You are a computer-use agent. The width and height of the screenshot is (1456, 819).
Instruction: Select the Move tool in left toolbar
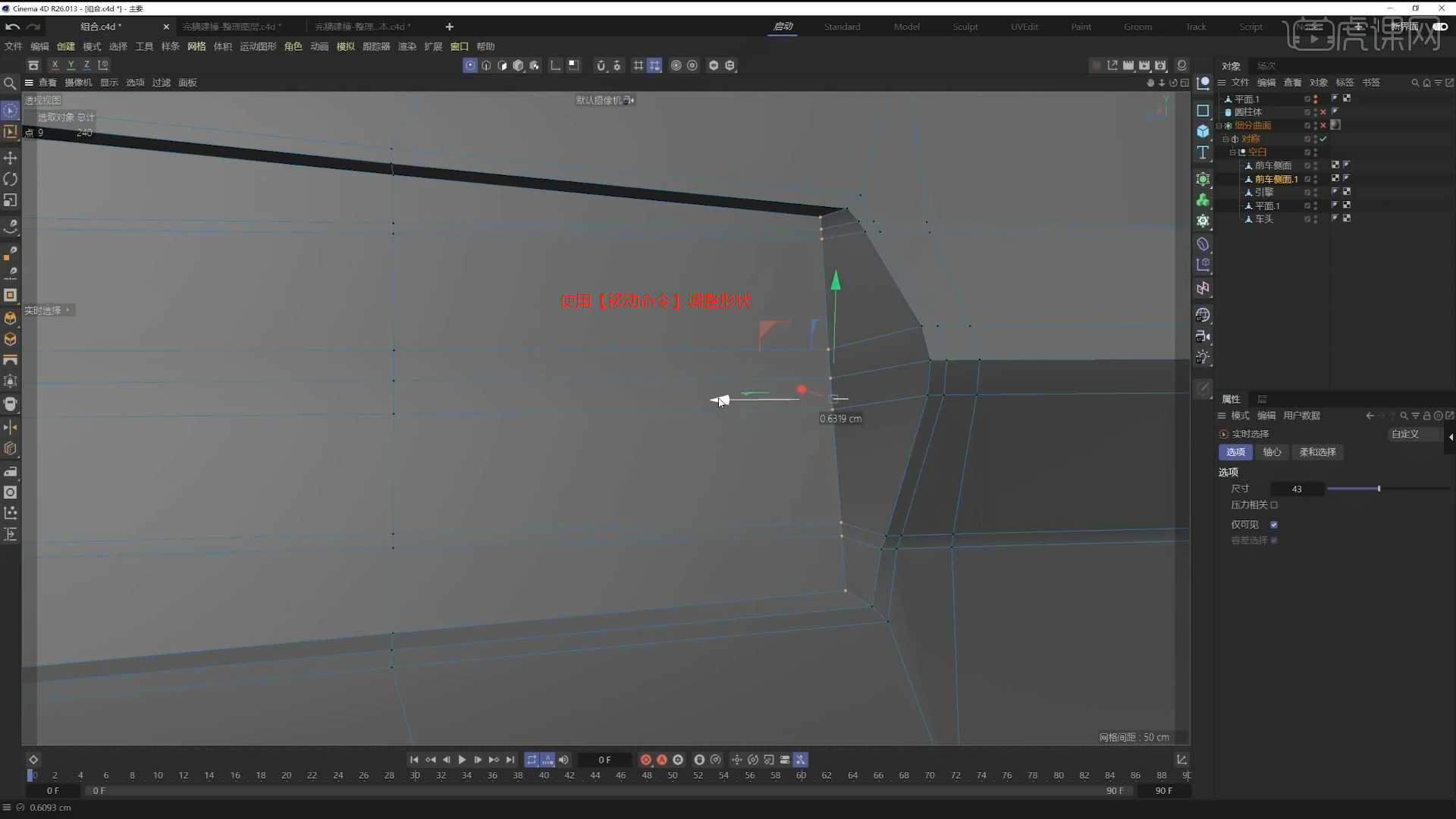(10, 158)
